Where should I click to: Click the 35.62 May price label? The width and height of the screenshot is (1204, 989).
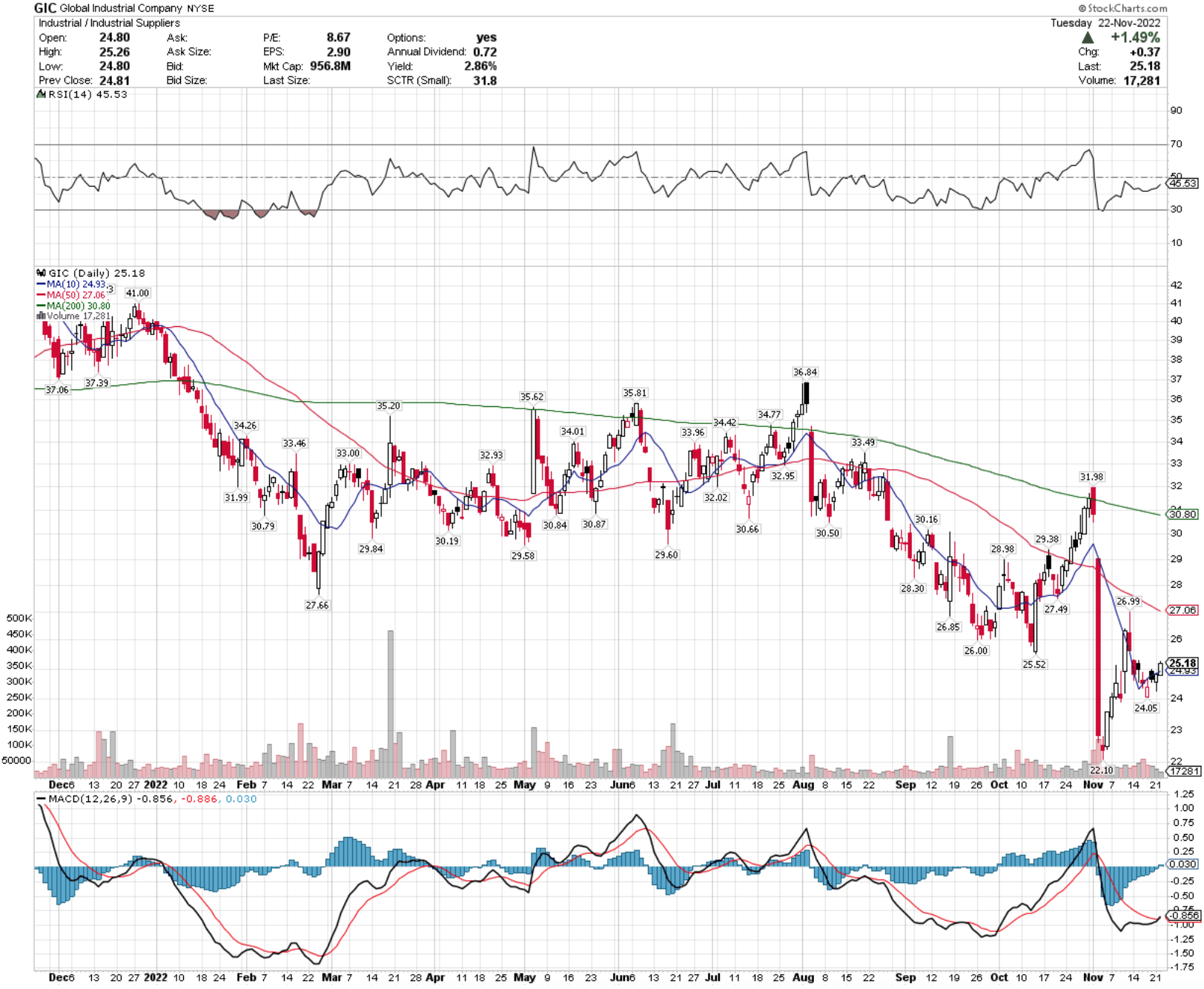pyautogui.click(x=532, y=397)
